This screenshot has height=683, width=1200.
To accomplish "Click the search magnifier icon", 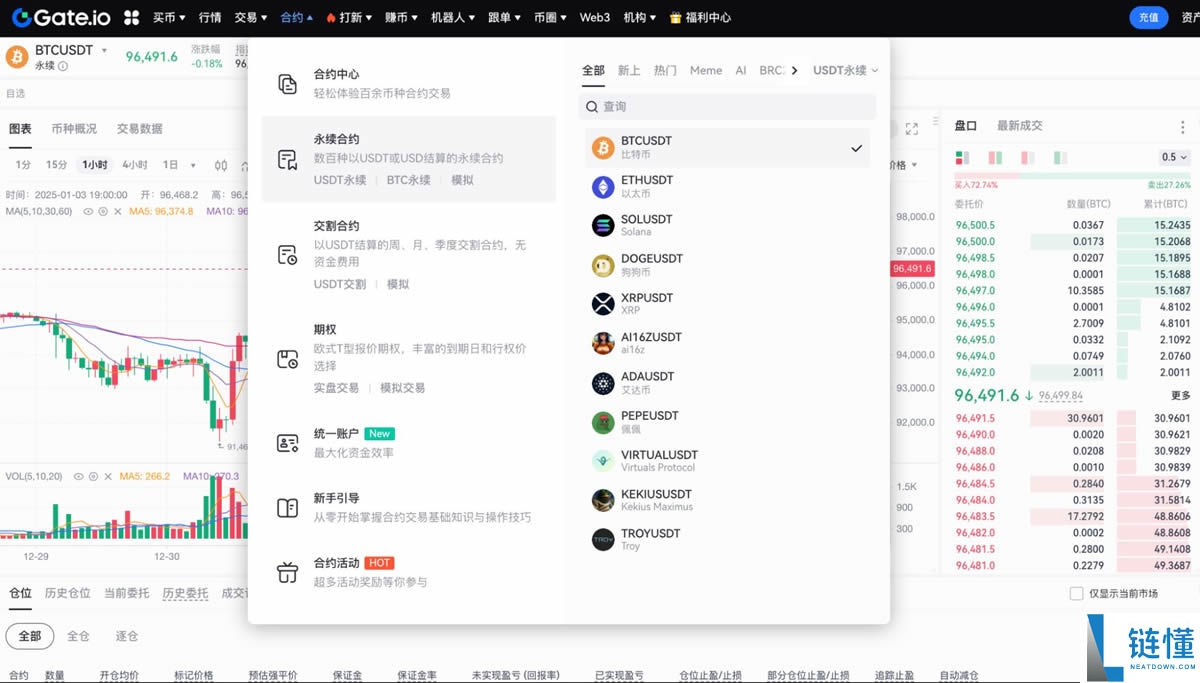I will click(x=593, y=107).
